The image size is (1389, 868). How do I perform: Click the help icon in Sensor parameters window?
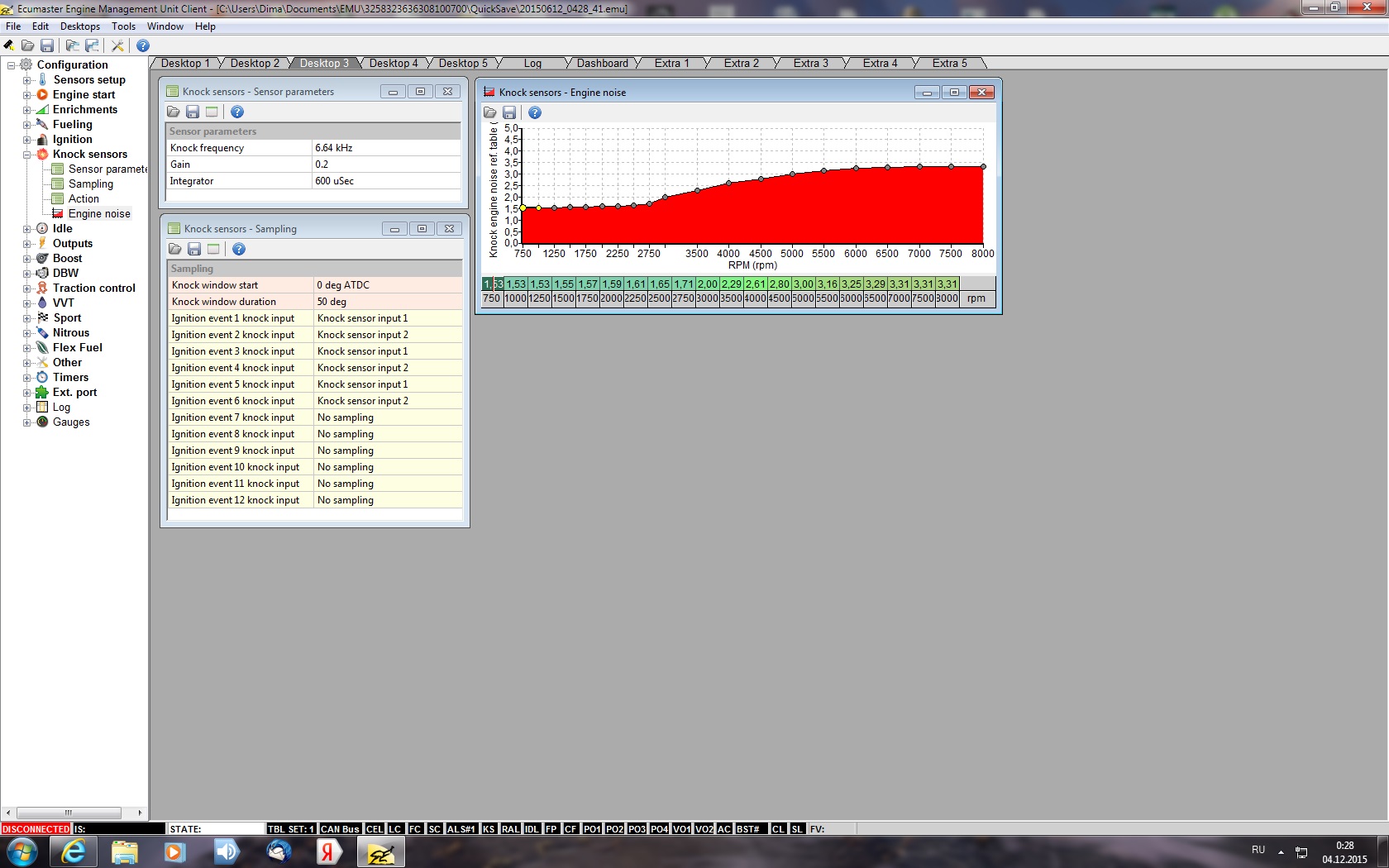tap(237, 112)
